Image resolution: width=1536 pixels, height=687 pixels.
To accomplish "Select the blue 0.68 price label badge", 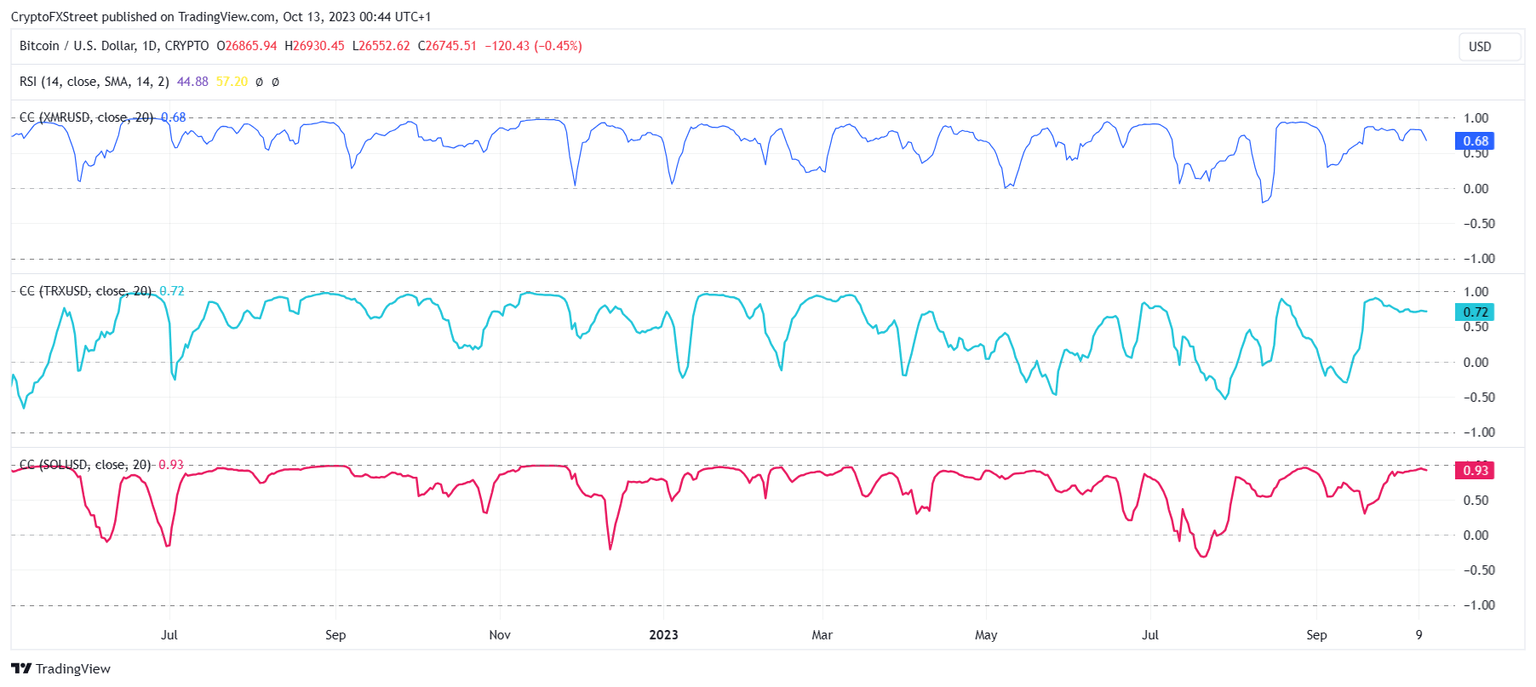I will point(1473,141).
